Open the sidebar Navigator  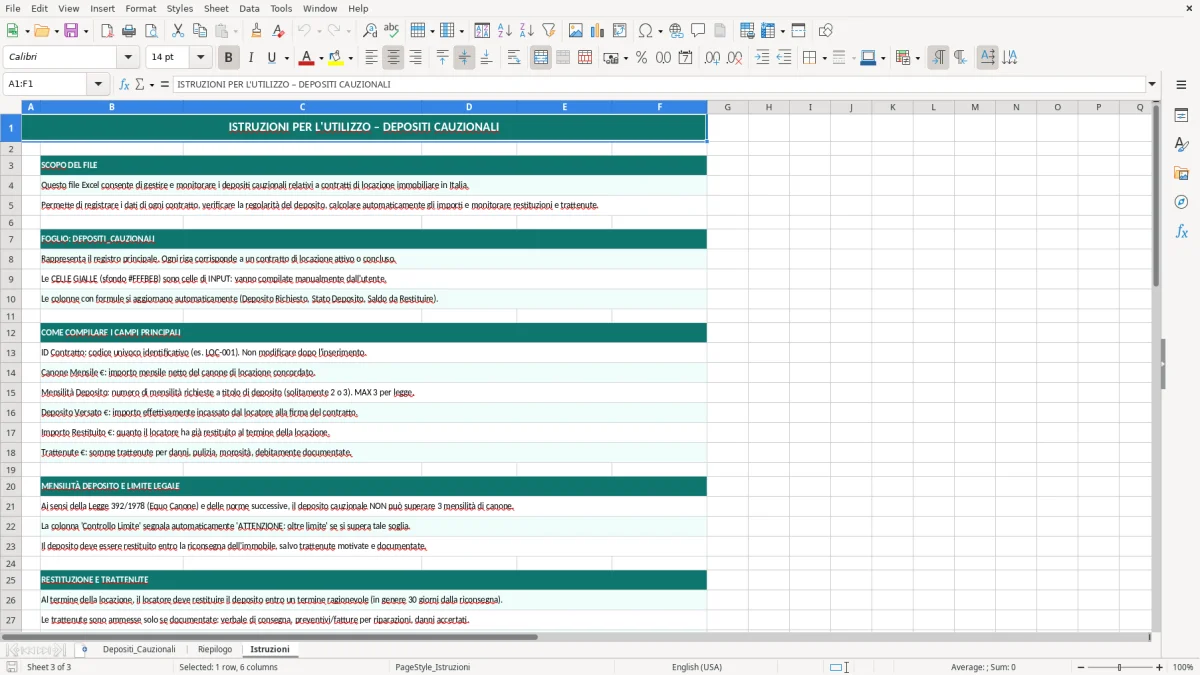pyautogui.click(x=1181, y=202)
